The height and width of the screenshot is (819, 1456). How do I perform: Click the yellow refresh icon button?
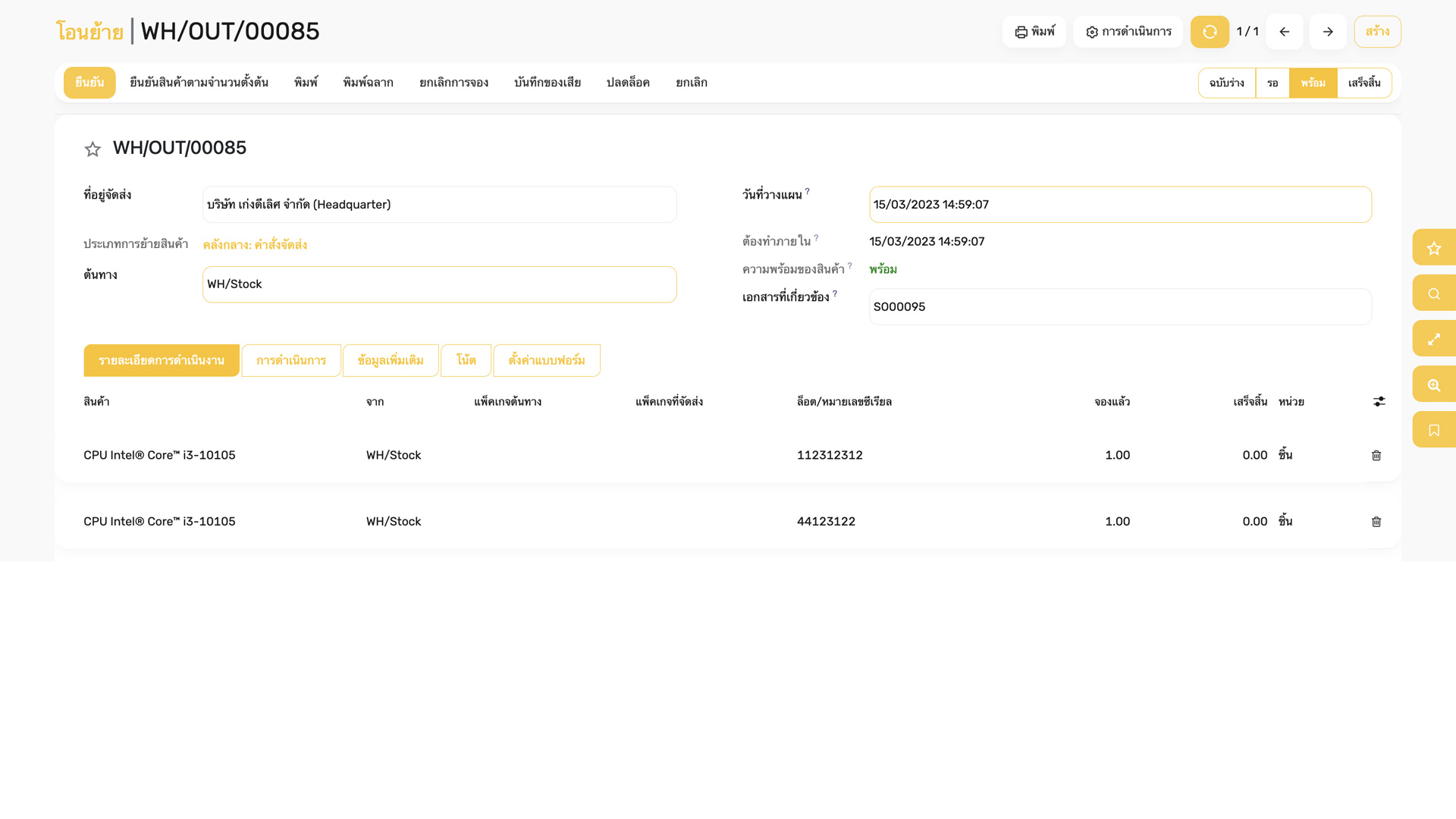point(1210,32)
